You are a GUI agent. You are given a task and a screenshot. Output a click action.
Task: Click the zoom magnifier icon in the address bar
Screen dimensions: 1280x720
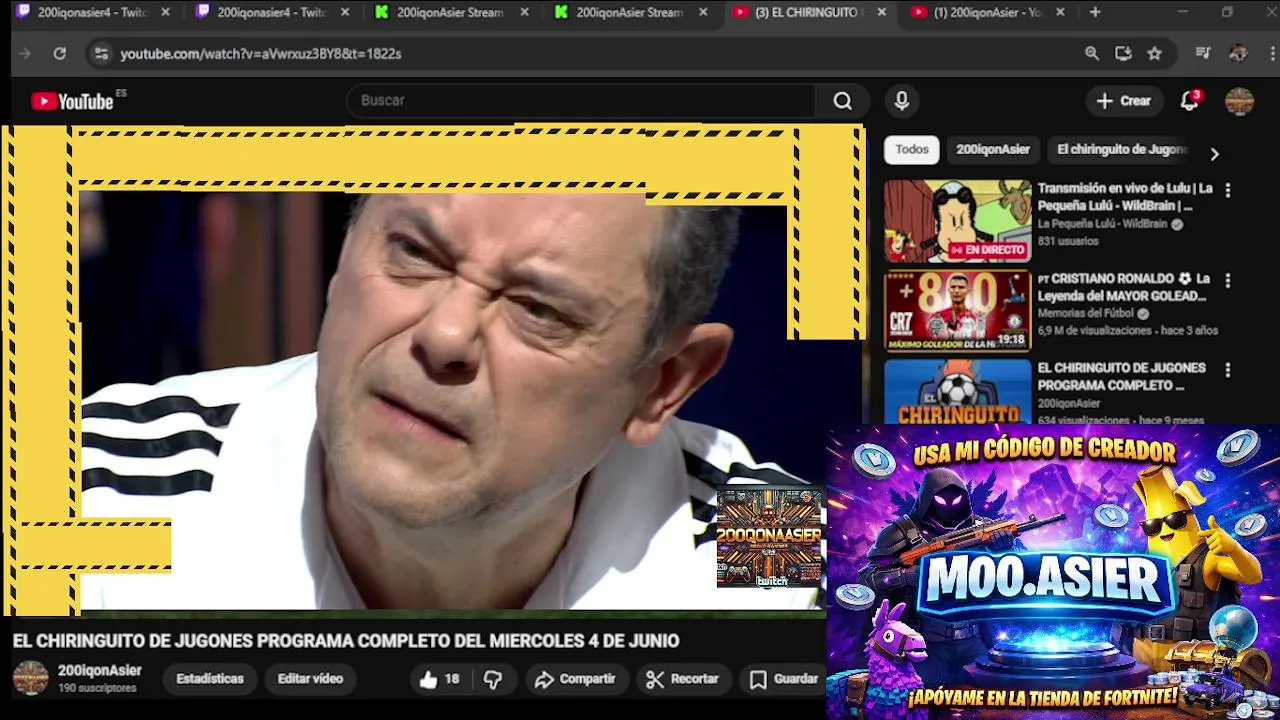1092,54
